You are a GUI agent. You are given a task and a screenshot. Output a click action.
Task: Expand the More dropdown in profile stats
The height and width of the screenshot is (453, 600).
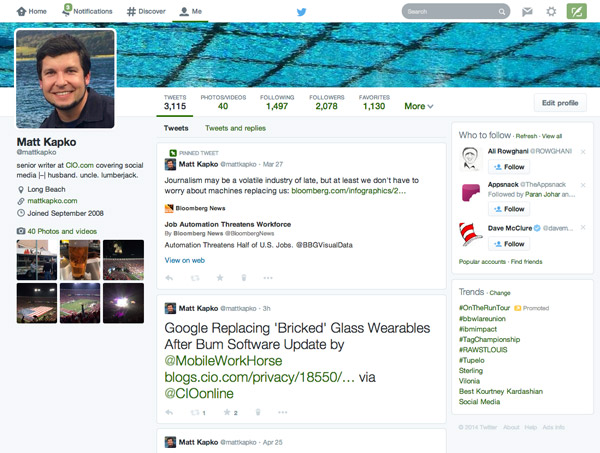coord(419,106)
